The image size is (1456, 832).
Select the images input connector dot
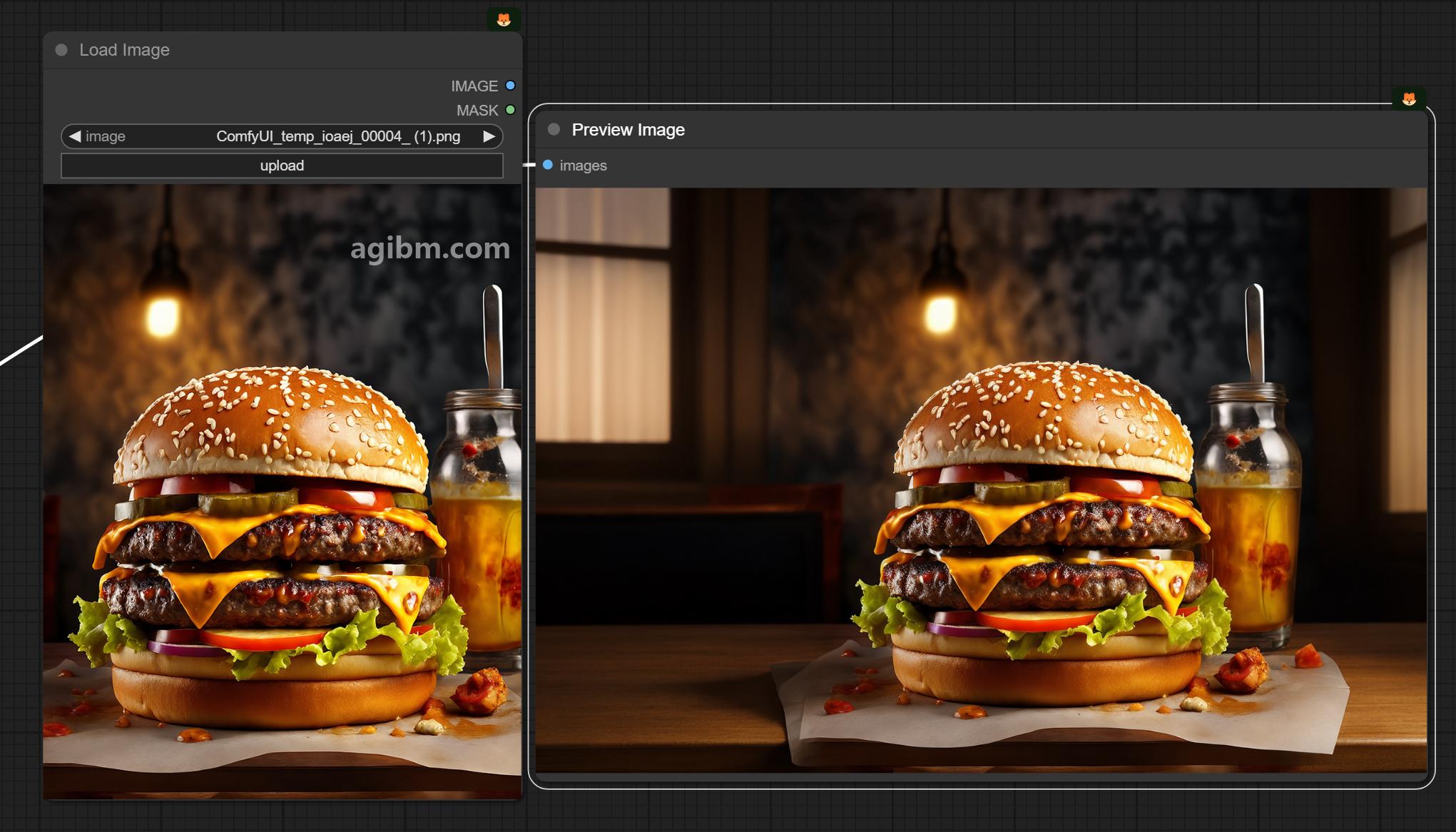(x=548, y=165)
